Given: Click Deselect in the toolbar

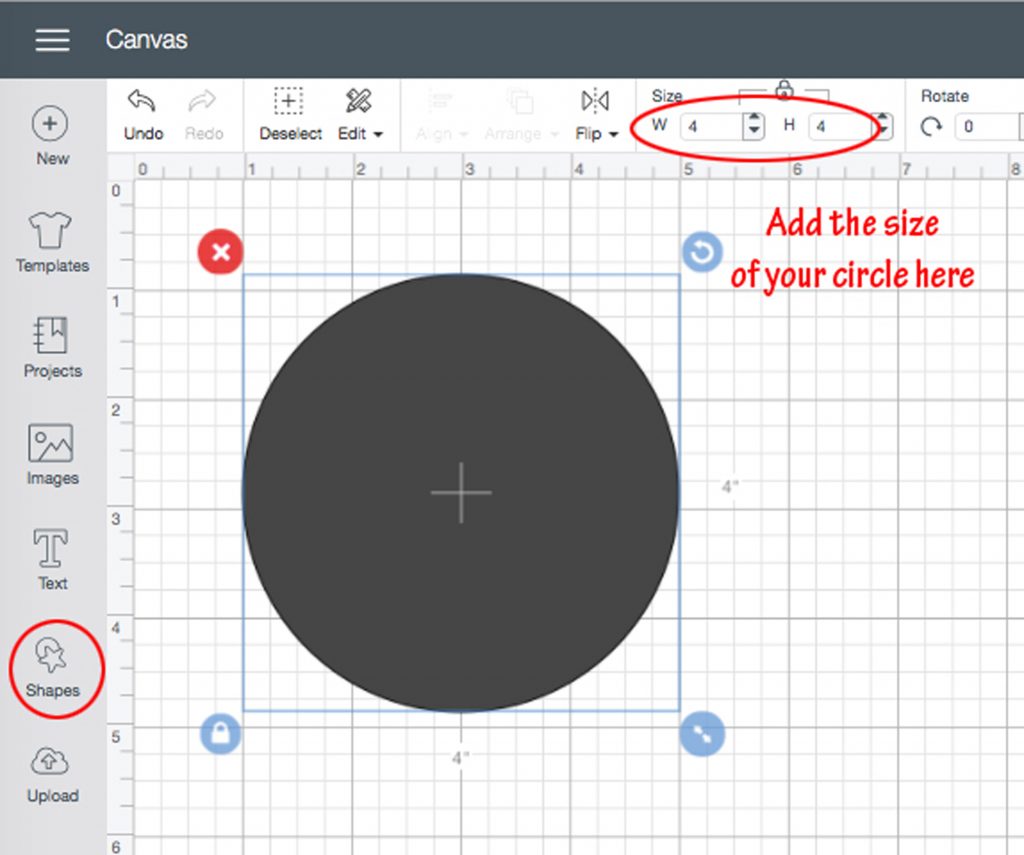Looking at the screenshot, I should (290, 115).
